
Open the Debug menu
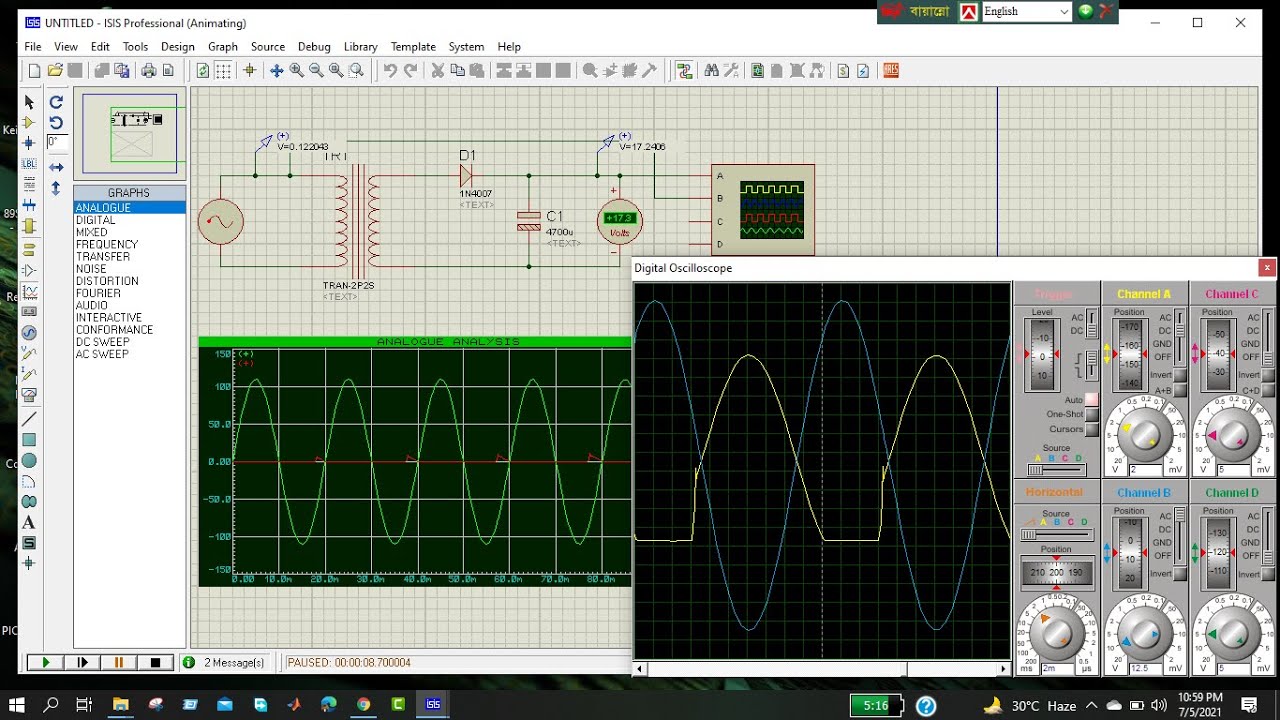tap(314, 47)
